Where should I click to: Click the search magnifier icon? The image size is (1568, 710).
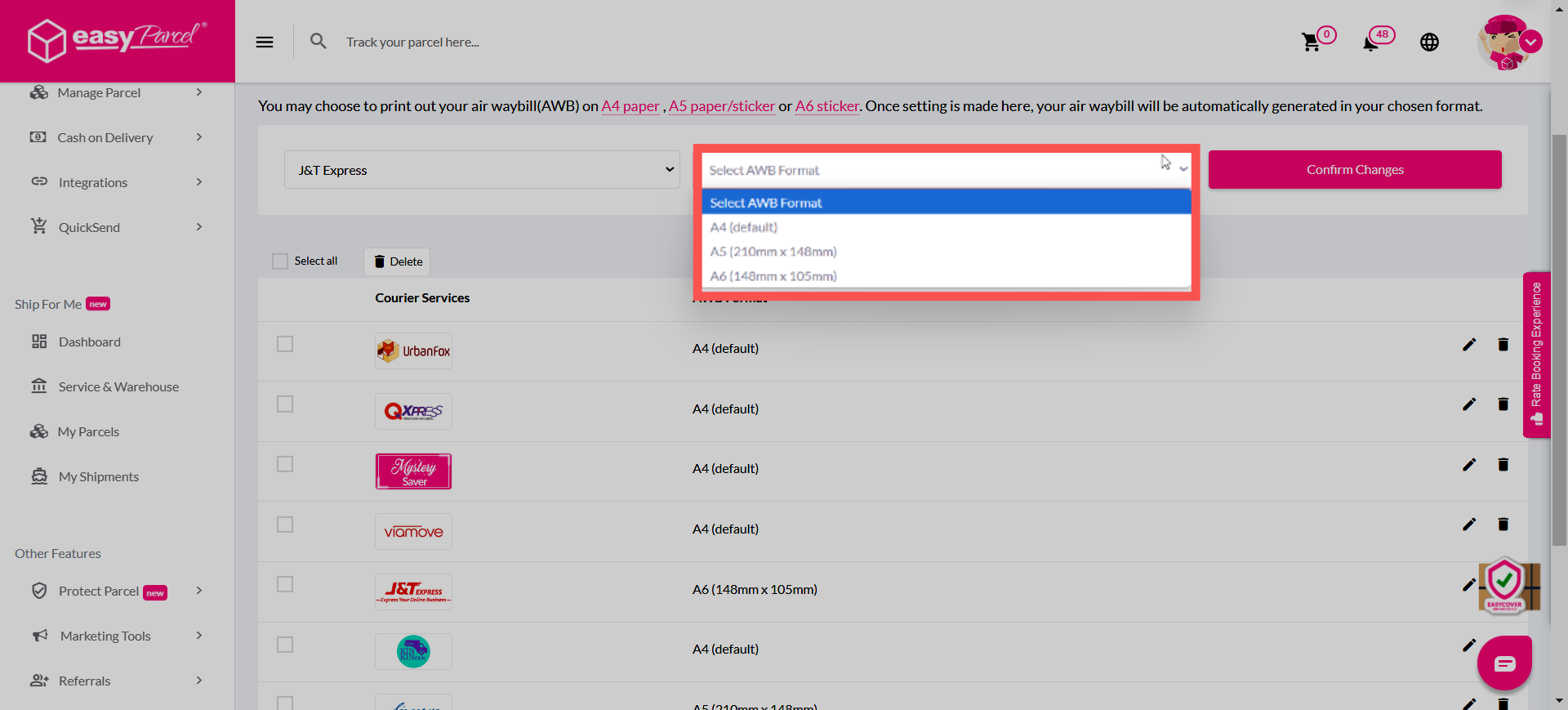tap(318, 41)
